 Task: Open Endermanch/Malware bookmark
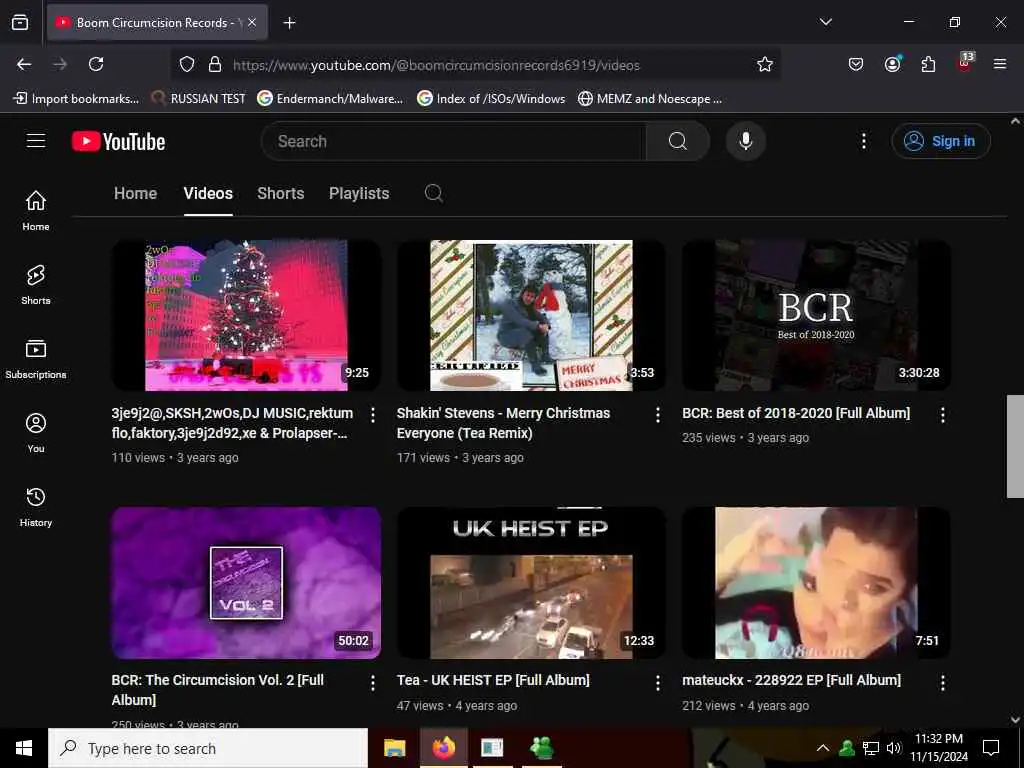click(x=330, y=99)
